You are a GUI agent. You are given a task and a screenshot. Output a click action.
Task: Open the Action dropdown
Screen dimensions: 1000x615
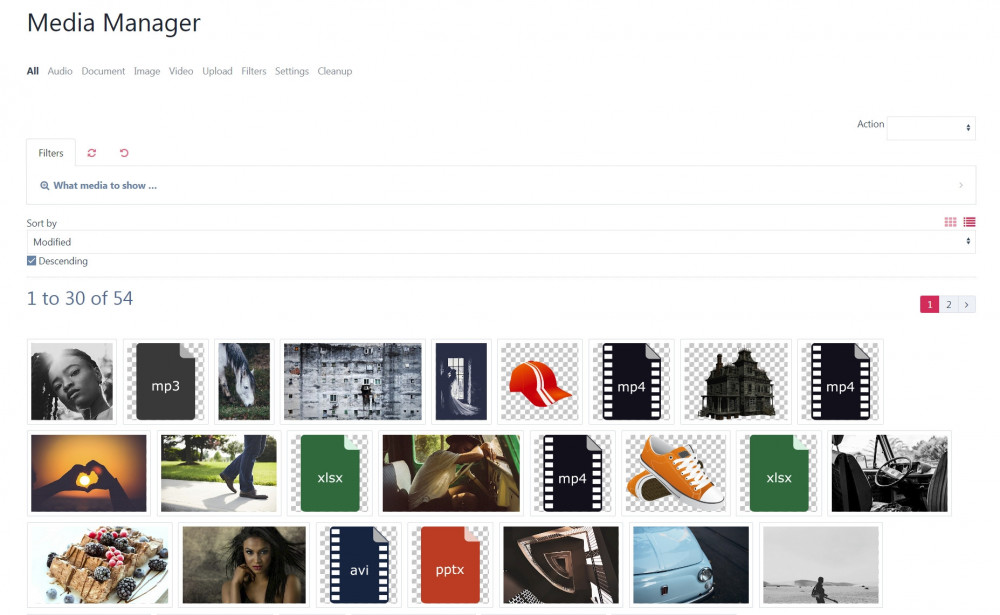tap(931, 128)
